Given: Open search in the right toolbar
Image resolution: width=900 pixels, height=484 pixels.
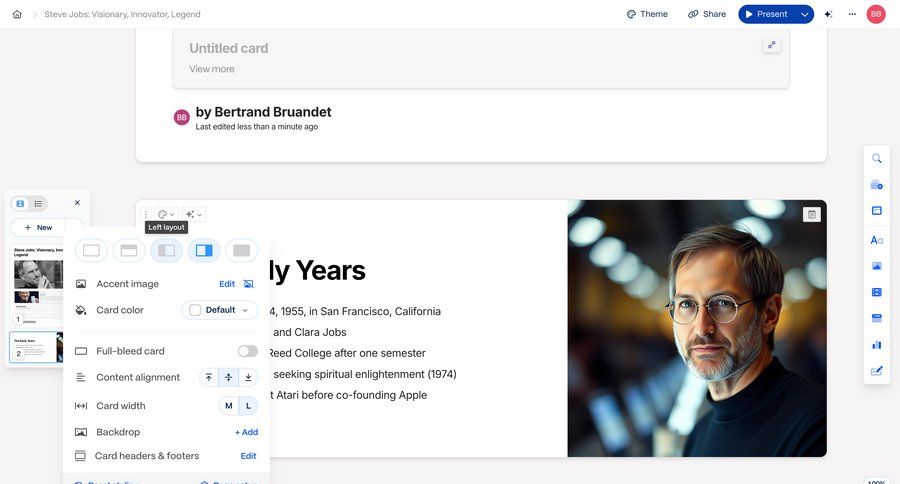Looking at the screenshot, I should (877, 158).
